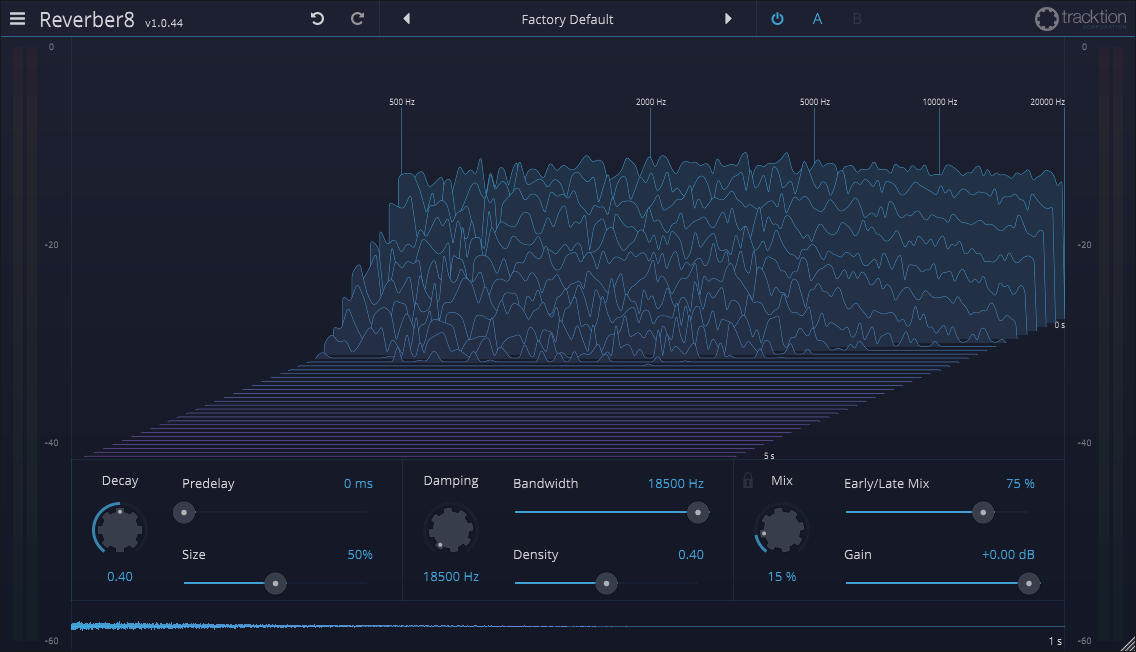Click the redo arrow icon
The width and height of the screenshot is (1136, 652).
[x=357, y=19]
